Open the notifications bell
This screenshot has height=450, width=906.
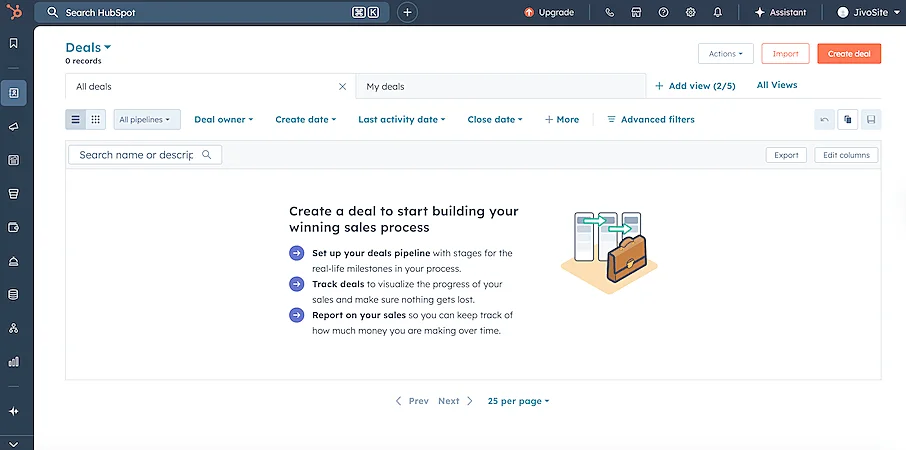718,12
